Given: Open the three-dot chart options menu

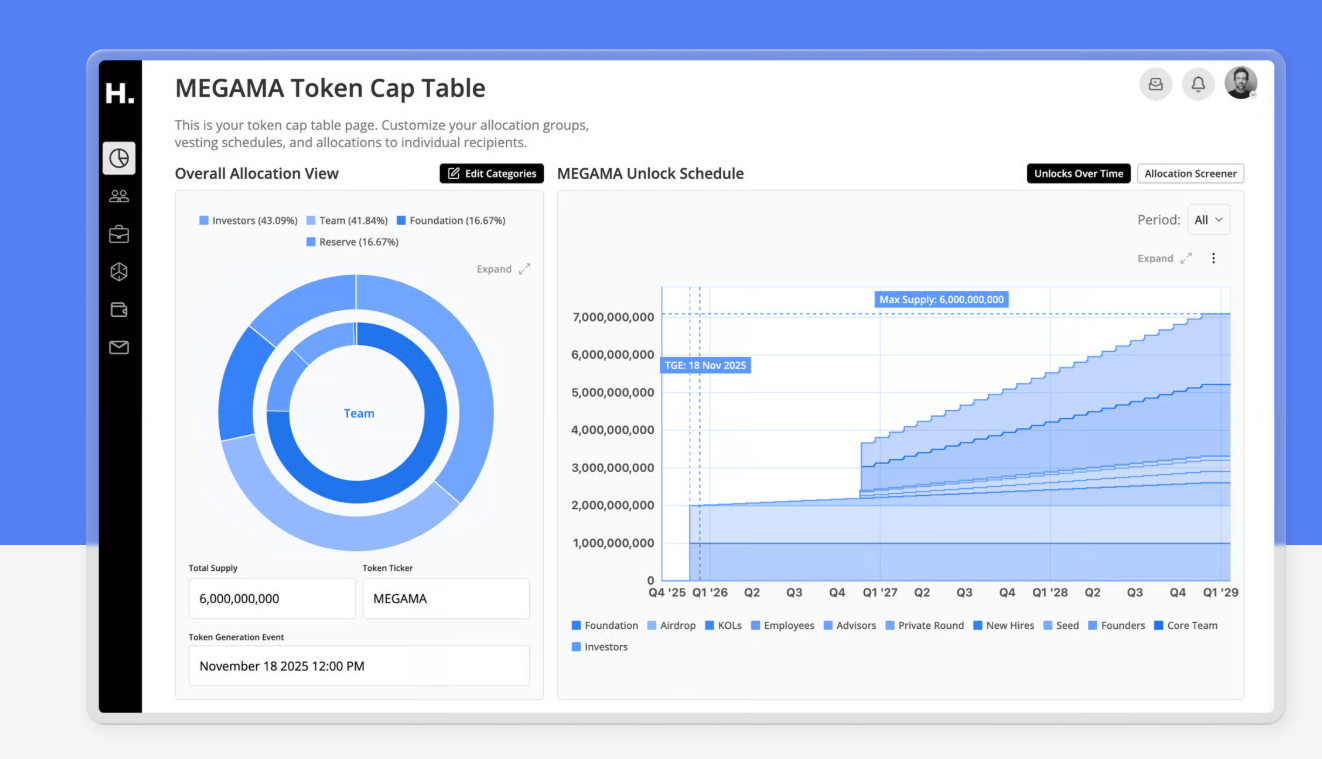Looking at the screenshot, I should coord(1214,258).
